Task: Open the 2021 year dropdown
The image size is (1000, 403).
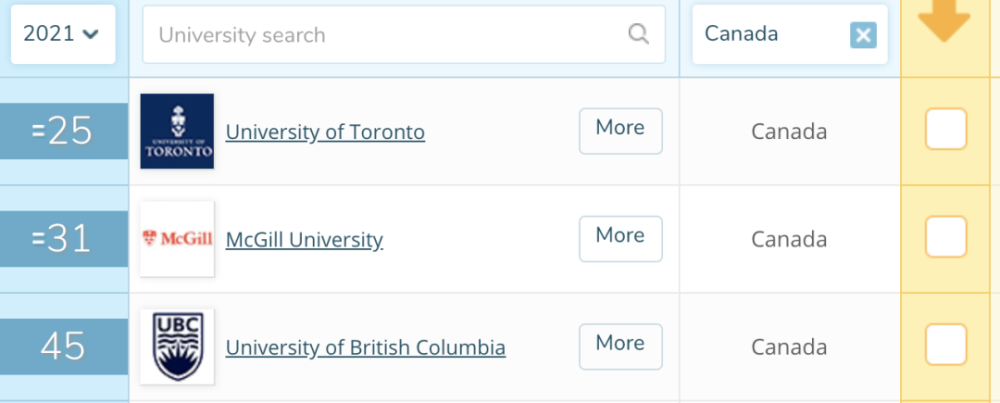Action: tap(62, 34)
